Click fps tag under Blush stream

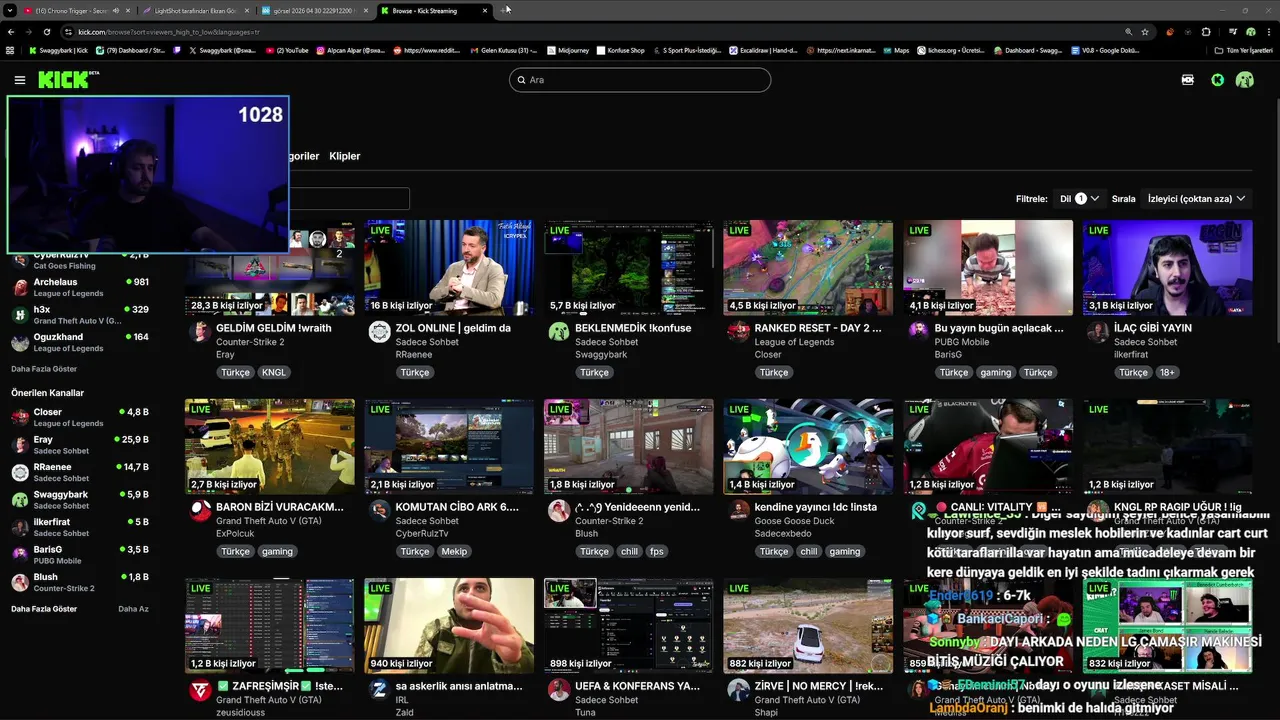(x=656, y=551)
